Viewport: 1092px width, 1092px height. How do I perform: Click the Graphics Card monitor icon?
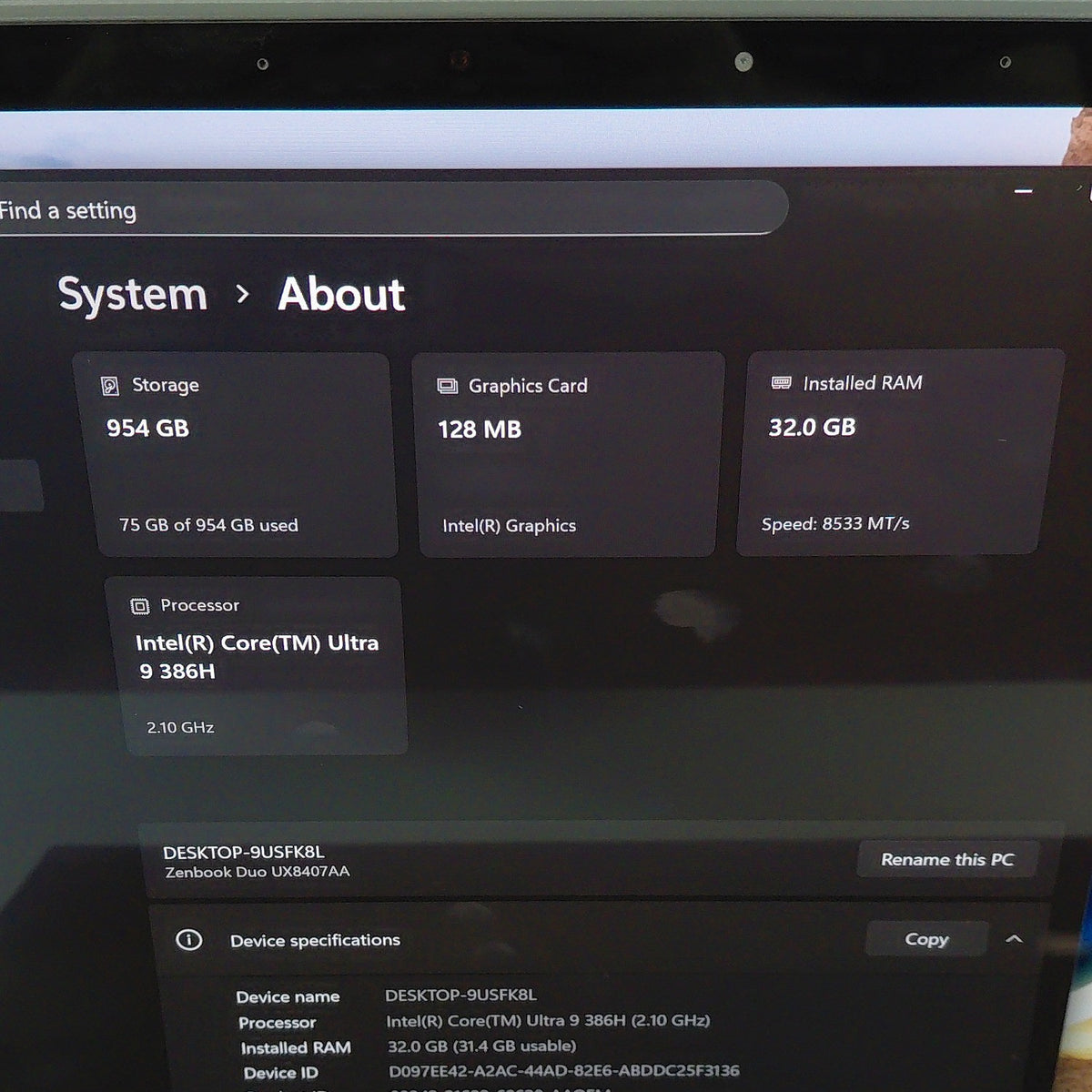point(447,386)
